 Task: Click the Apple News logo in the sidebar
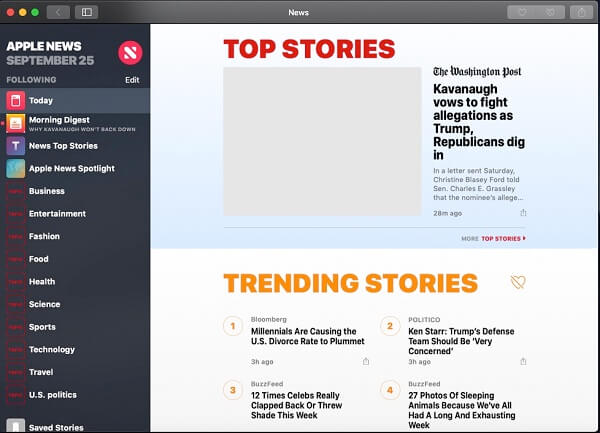coord(130,53)
